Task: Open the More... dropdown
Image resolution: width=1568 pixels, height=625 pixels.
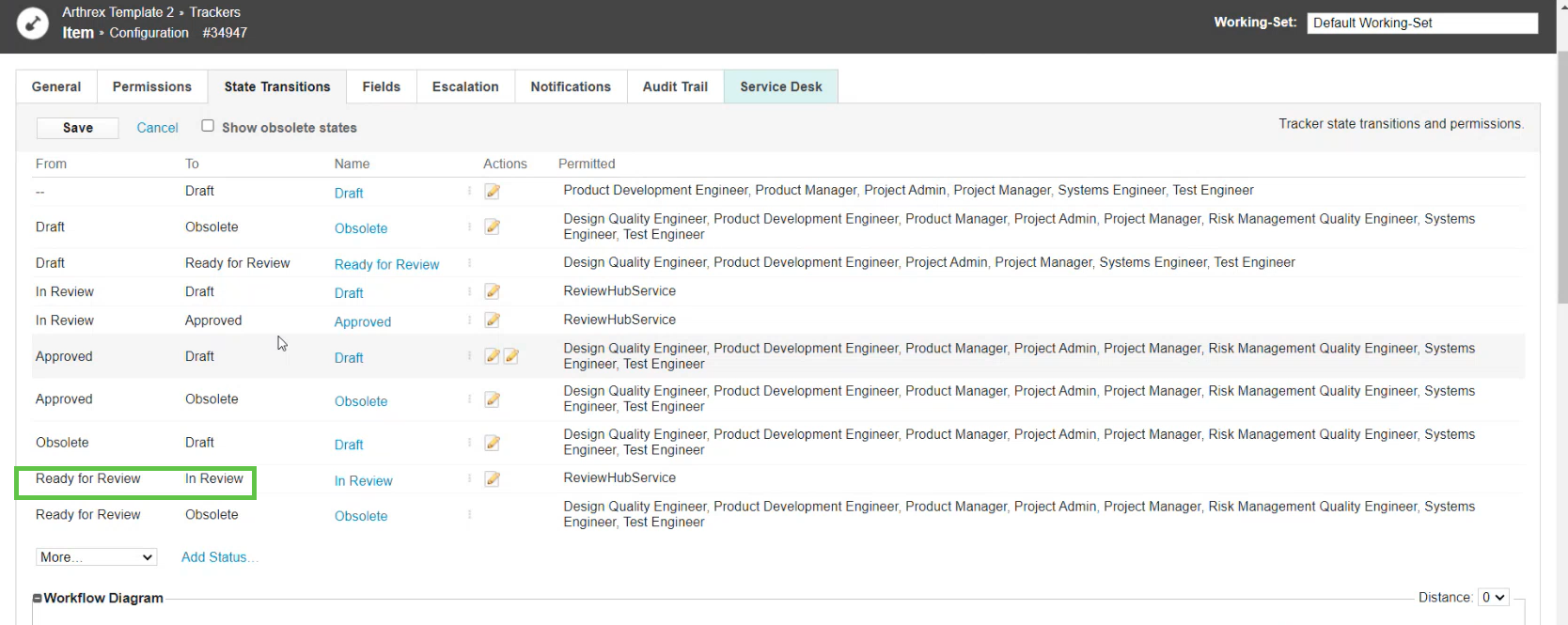Action: [96, 557]
